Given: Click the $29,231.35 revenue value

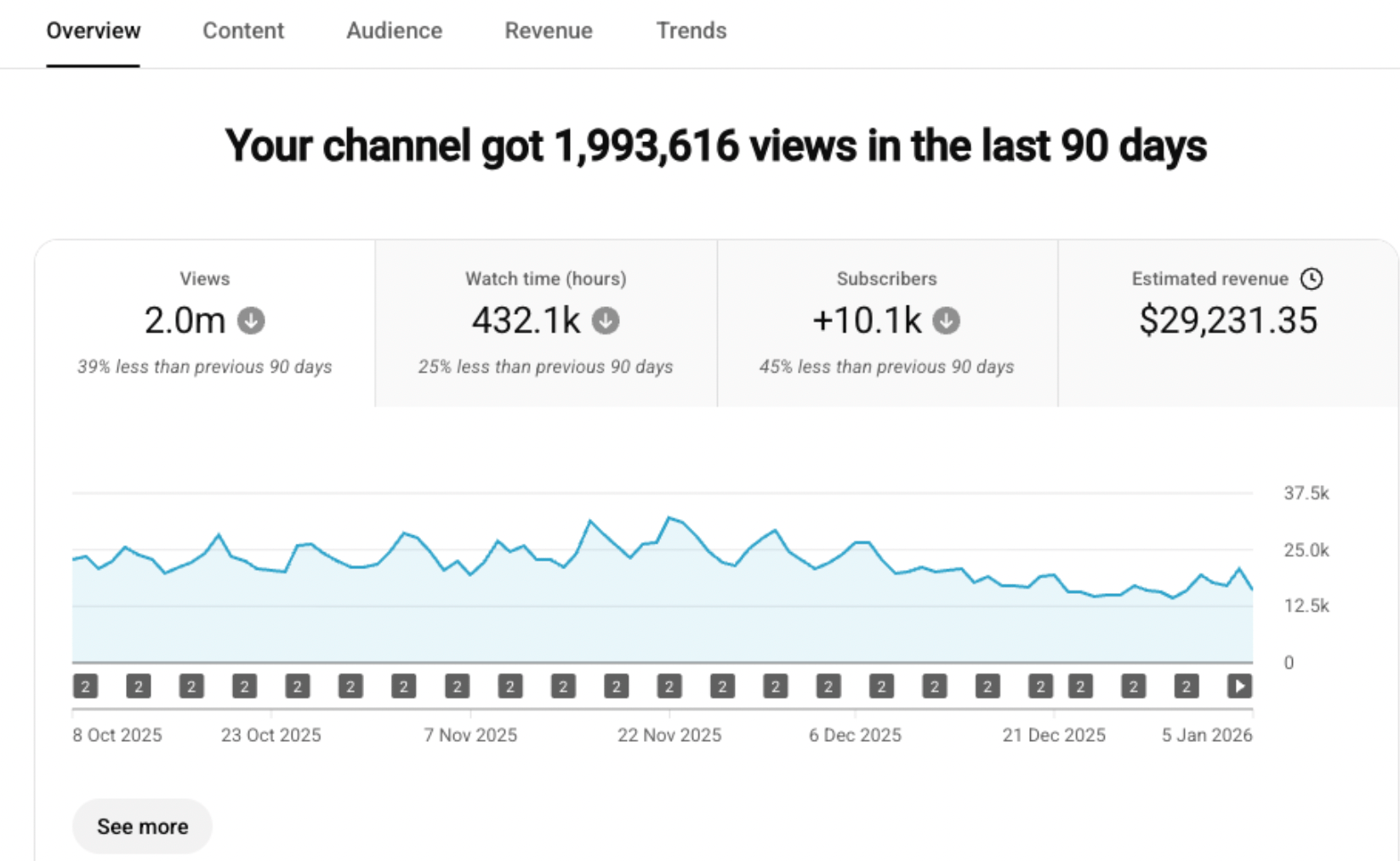Looking at the screenshot, I should [x=1228, y=321].
